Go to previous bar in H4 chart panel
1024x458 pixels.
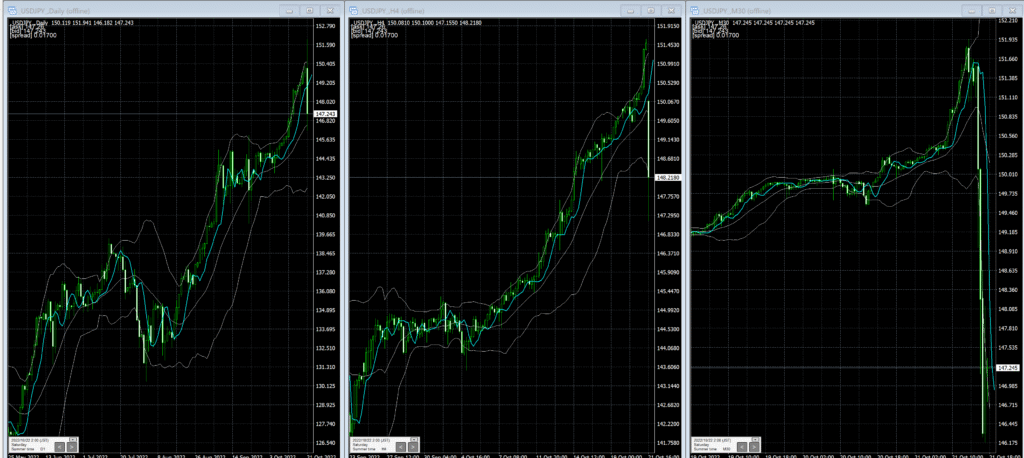(402, 447)
